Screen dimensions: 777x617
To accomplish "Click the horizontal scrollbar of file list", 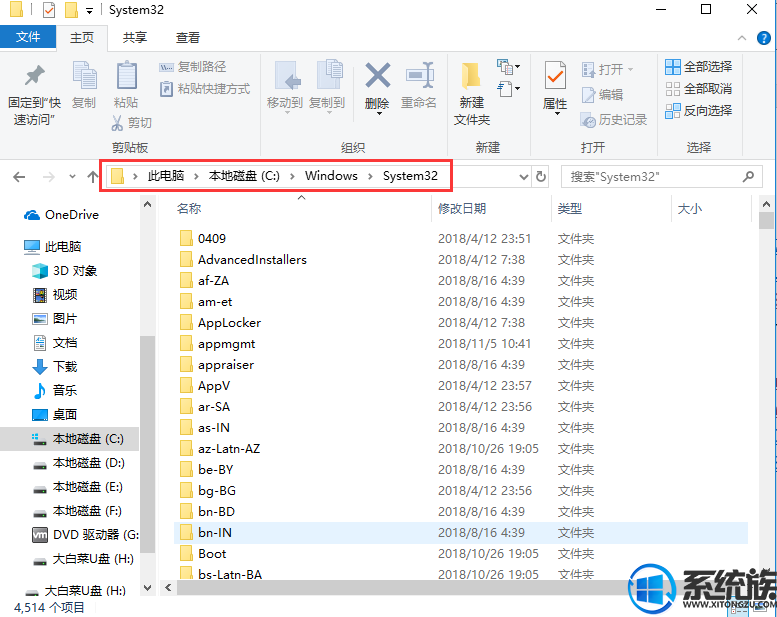I will click(x=401, y=588).
